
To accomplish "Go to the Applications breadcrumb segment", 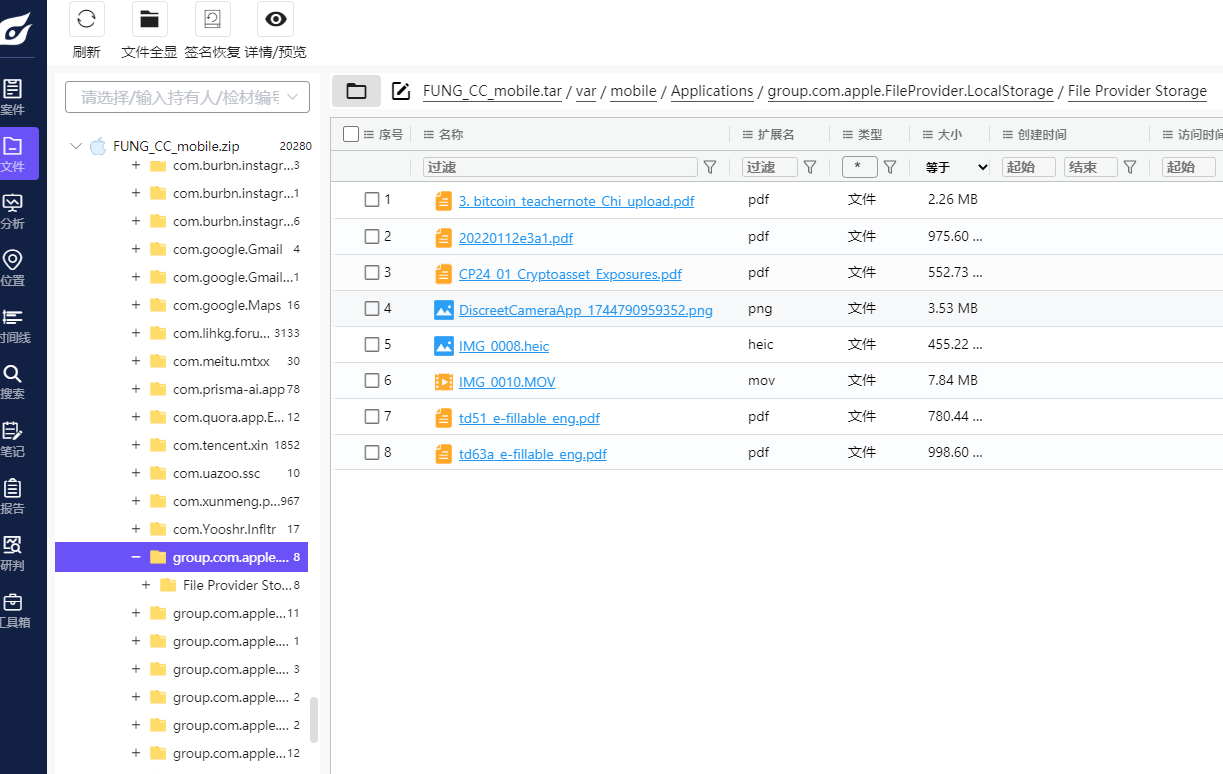I will [x=712, y=91].
